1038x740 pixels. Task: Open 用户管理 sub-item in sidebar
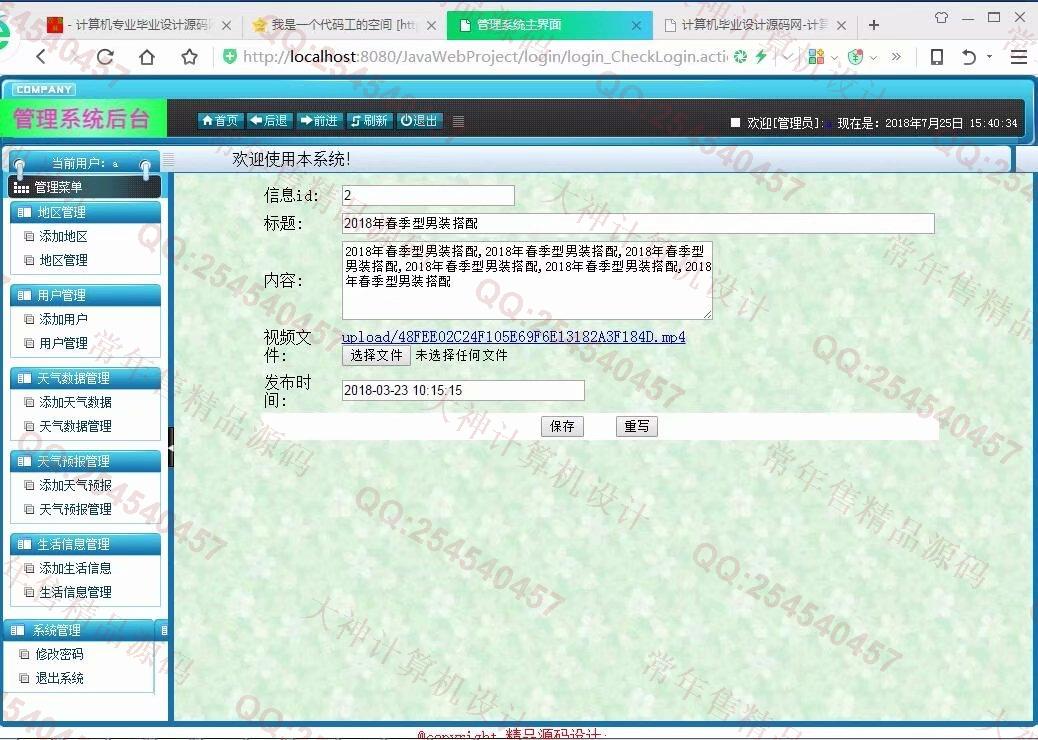pyautogui.click(x=64, y=343)
